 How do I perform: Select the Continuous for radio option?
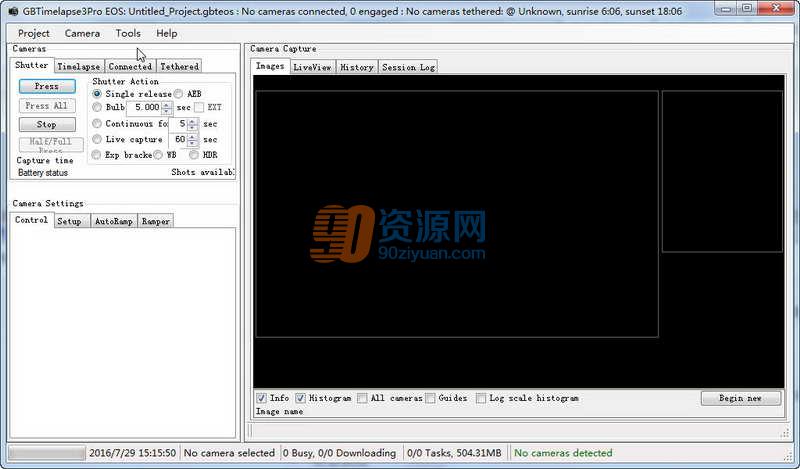point(96,124)
